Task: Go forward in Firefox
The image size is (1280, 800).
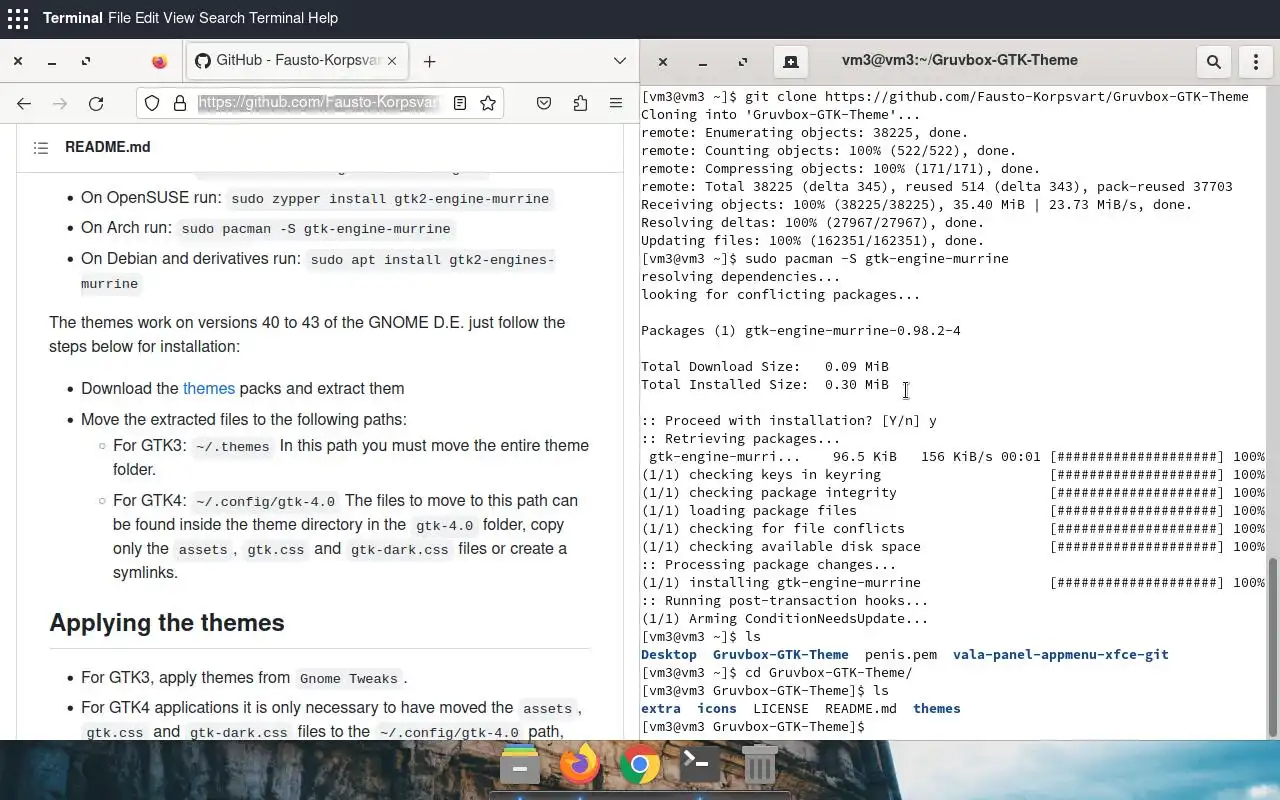Action: (60, 103)
